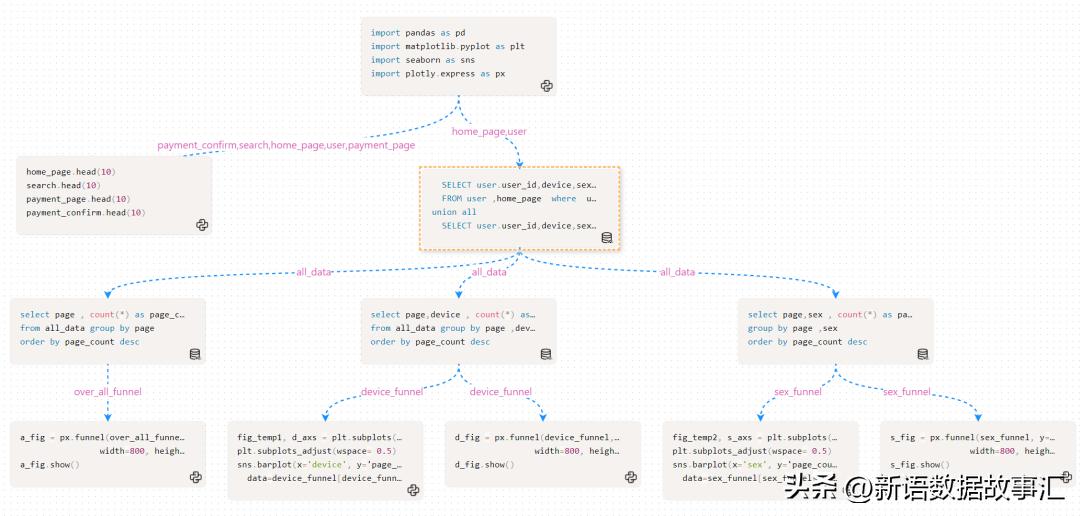Click 'order by page_count desc' in the page,sex query cell
This screenshot has width=1080, height=516.
click(x=808, y=342)
